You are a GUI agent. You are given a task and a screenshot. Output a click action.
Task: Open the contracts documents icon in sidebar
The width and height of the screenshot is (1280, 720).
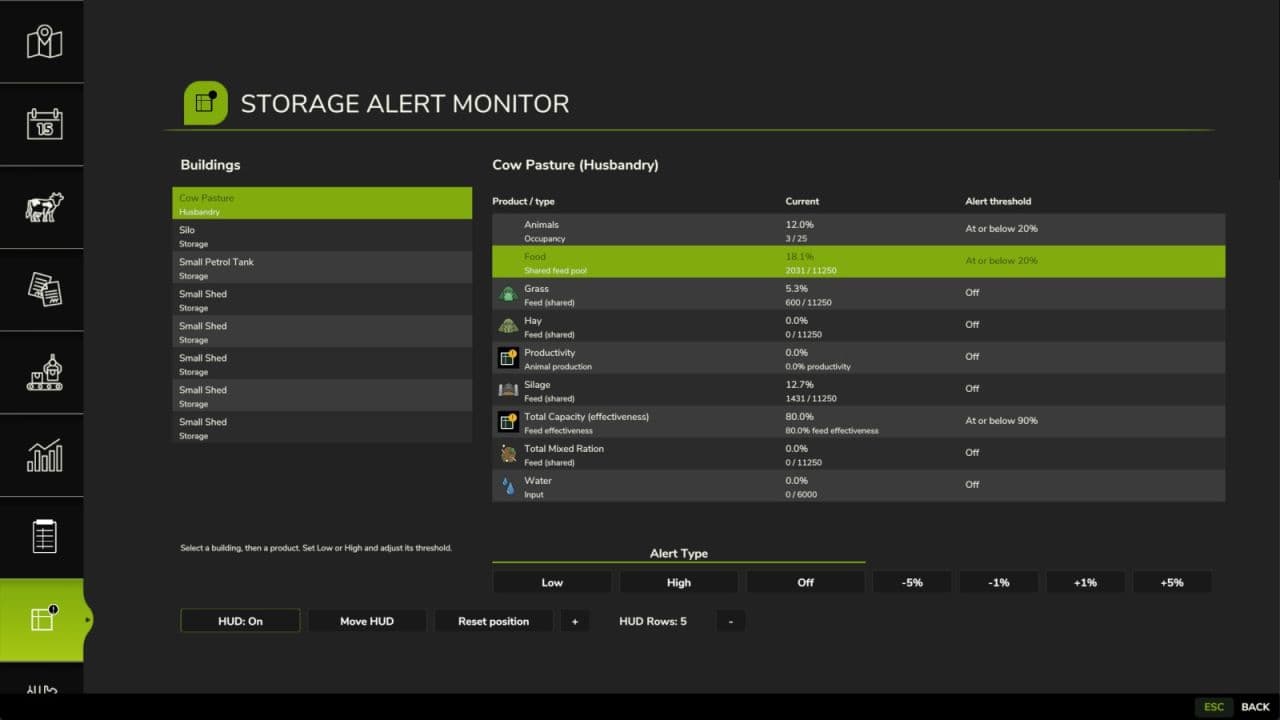(44, 290)
